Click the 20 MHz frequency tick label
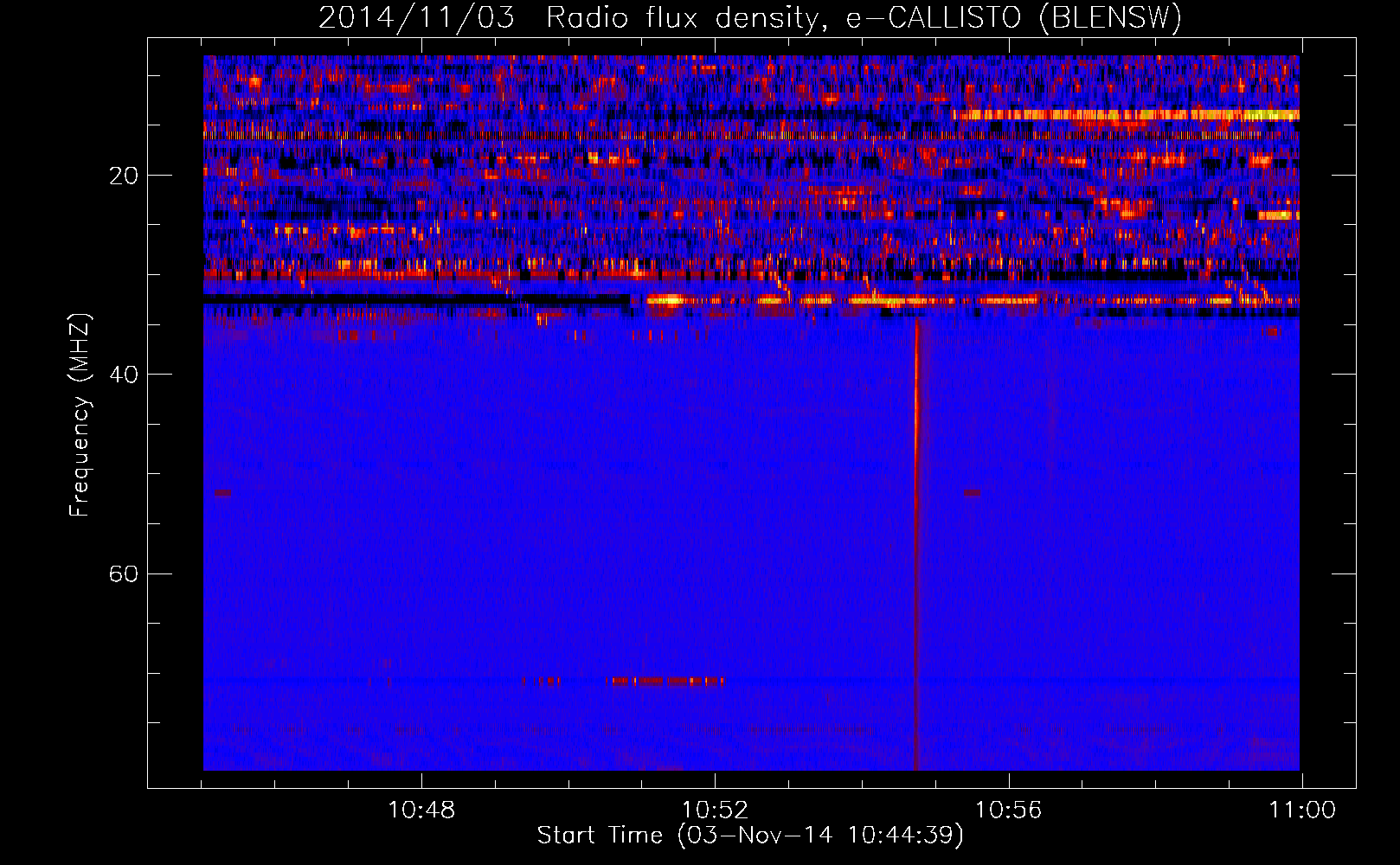This screenshot has height=865, width=1400. coord(124,176)
